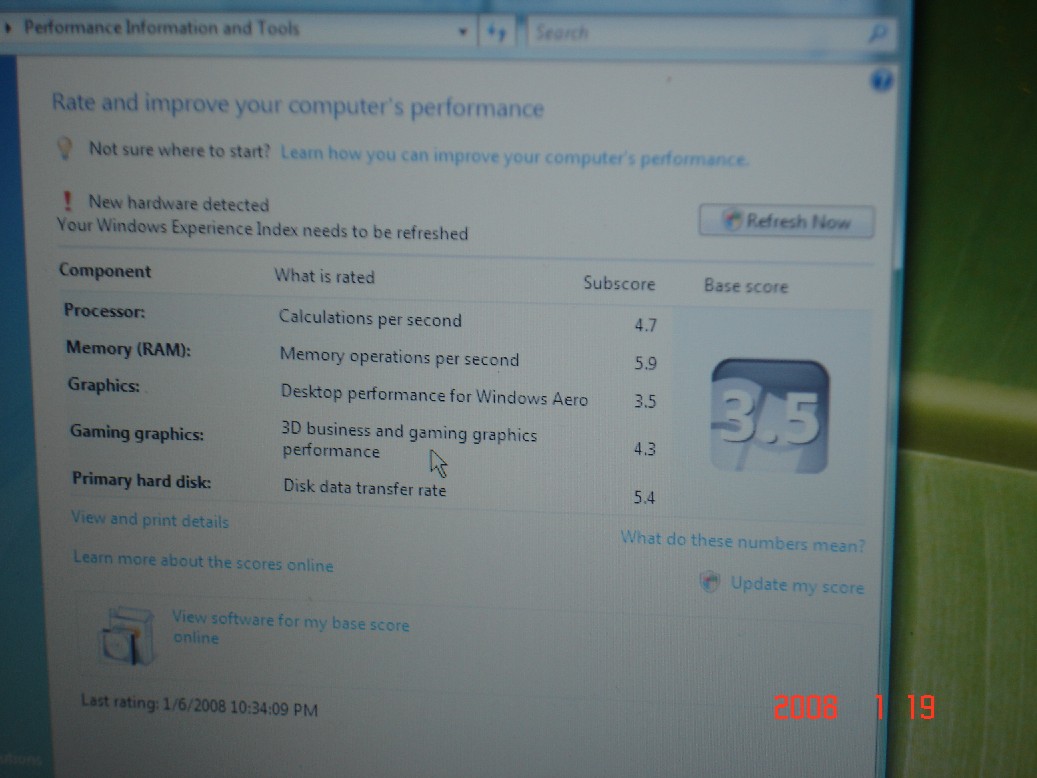Select the Graphics: row label
Screen dimensions: 1037x778
(104, 385)
